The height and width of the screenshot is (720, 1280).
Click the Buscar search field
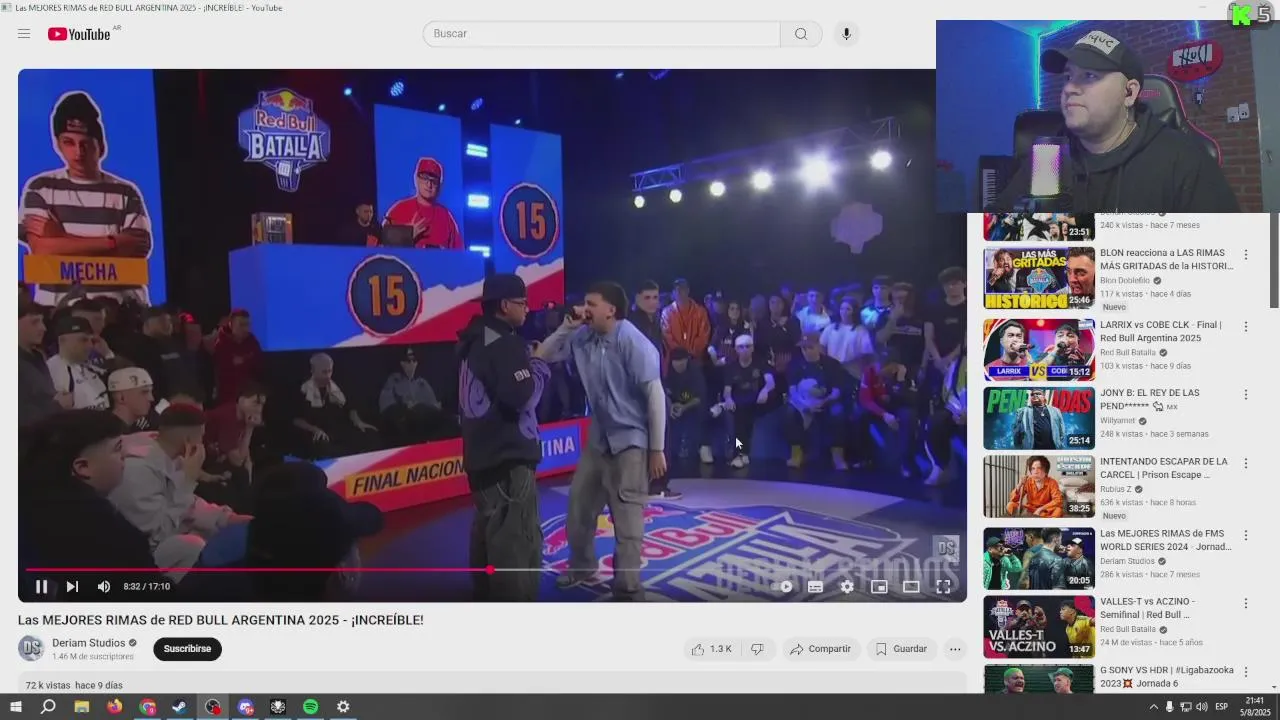601,34
